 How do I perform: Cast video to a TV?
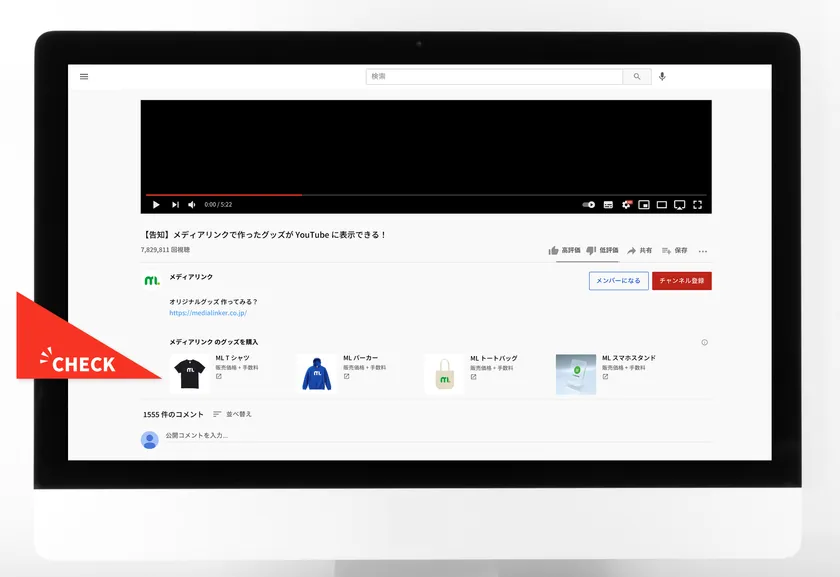(x=679, y=204)
